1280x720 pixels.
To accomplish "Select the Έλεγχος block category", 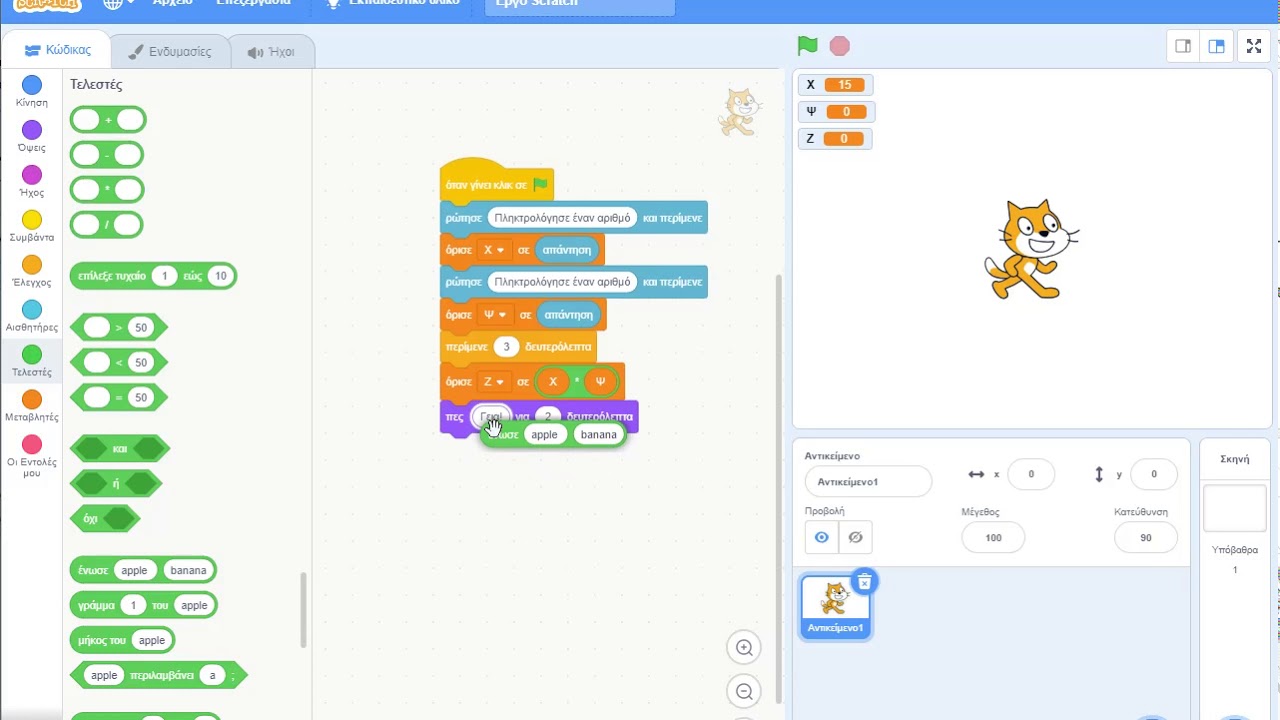I will pyautogui.click(x=32, y=272).
